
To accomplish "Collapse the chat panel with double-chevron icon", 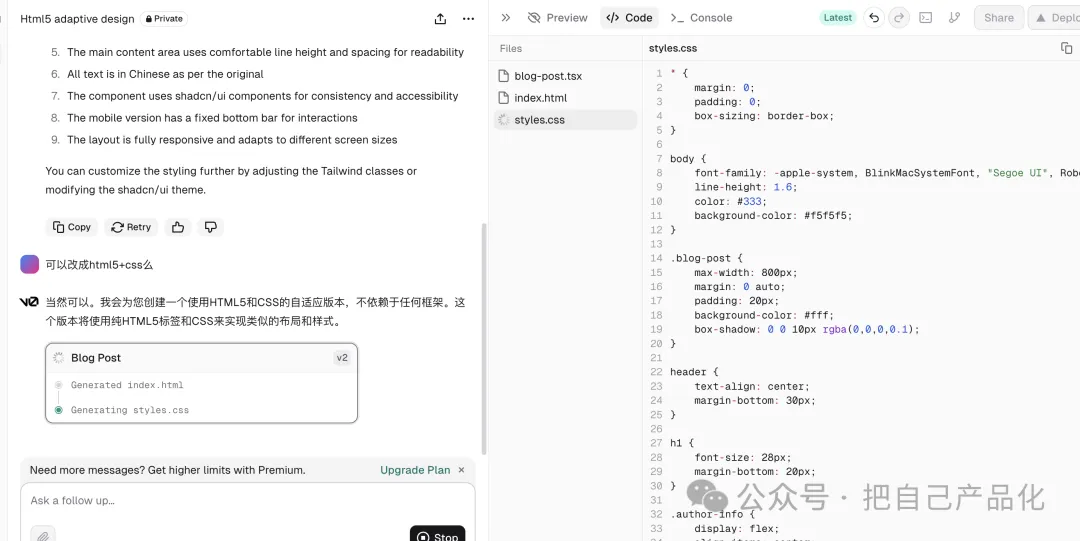I will [x=506, y=18].
